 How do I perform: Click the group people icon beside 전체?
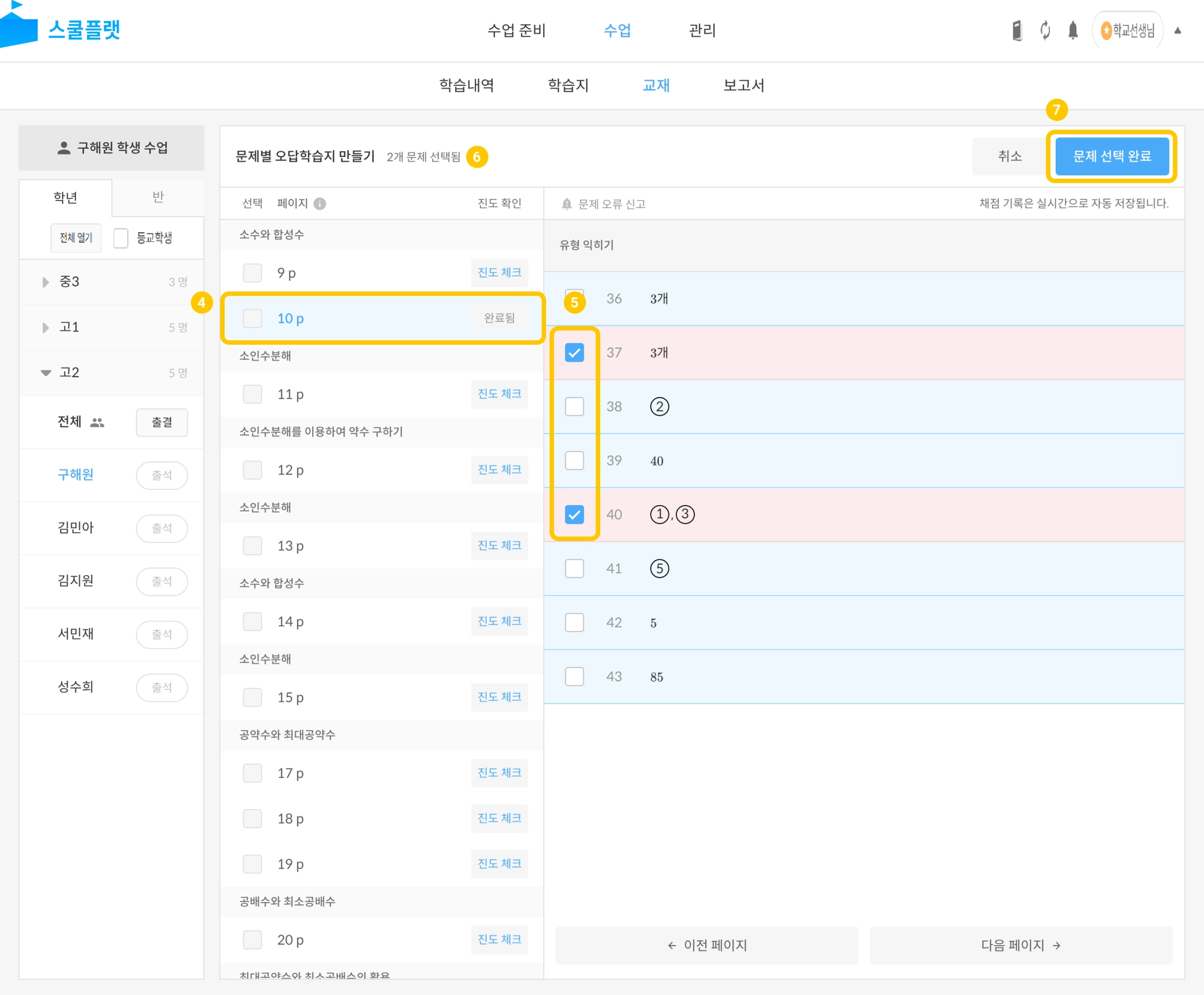(x=97, y=422)
